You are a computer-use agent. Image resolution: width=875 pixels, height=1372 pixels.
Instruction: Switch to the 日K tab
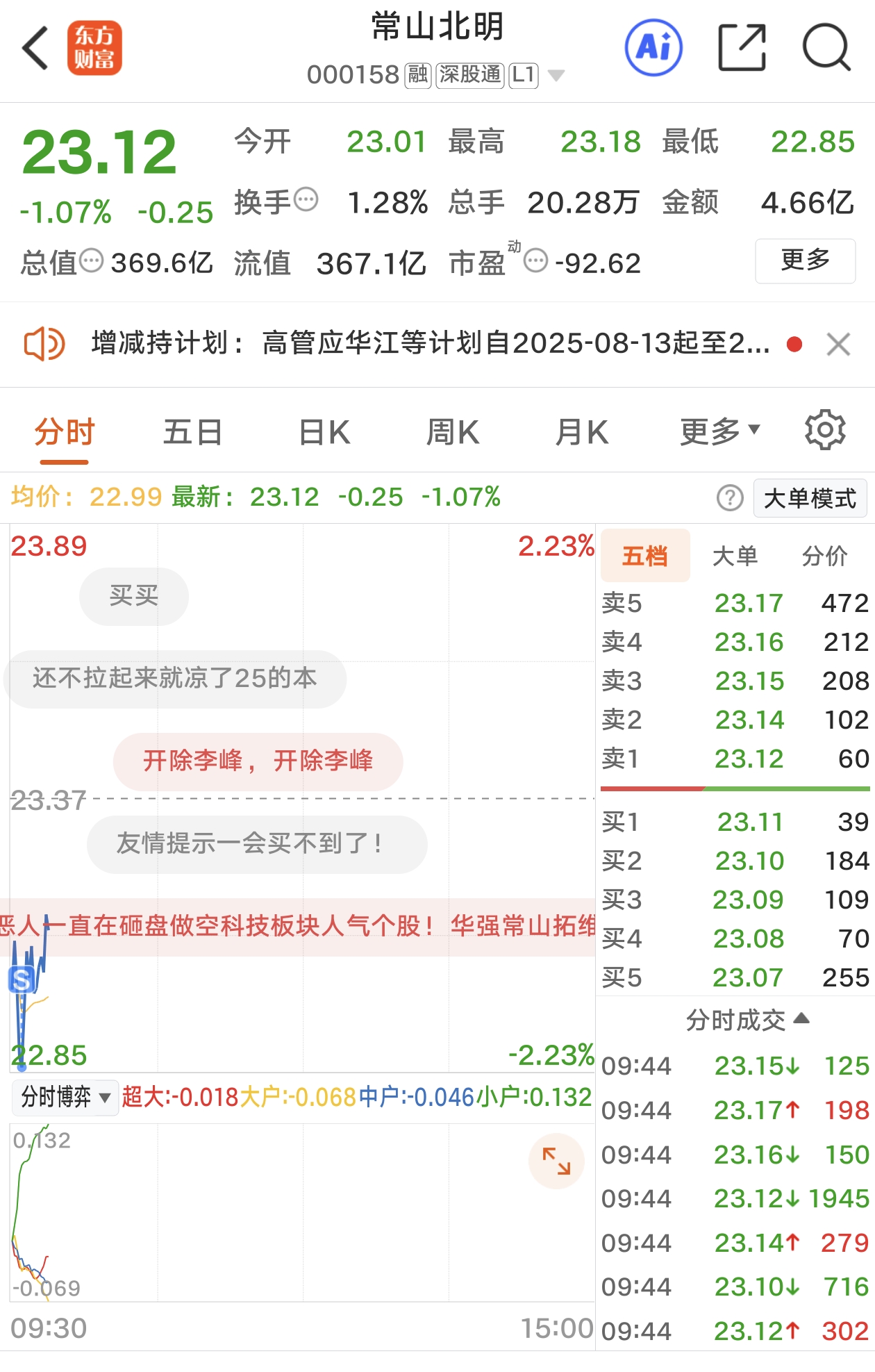tap(324, 432)
